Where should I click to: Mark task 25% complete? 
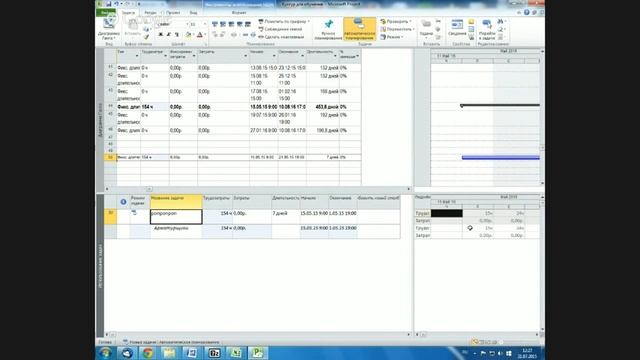[x=223, y=24]
